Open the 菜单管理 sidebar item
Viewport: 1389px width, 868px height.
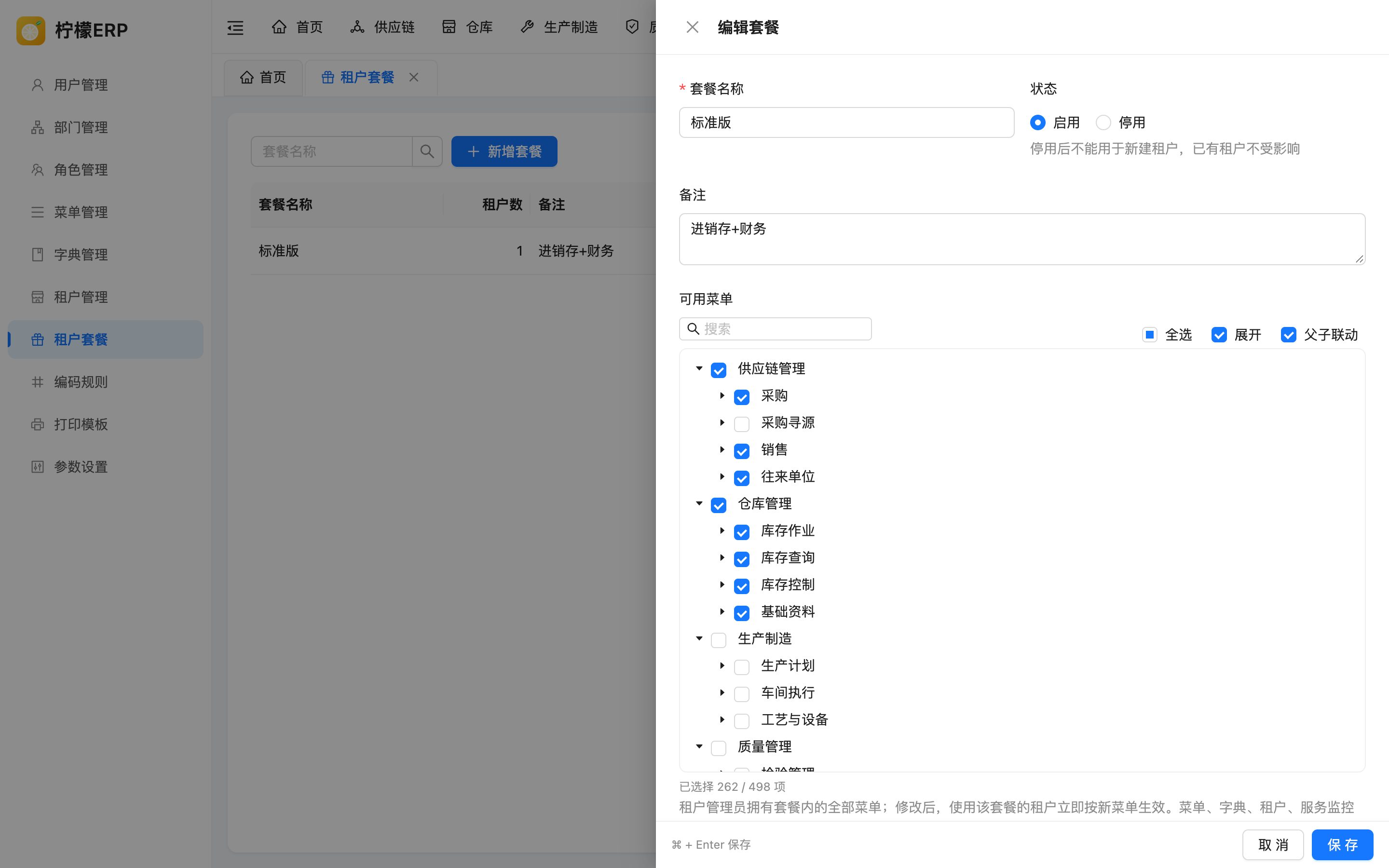pyautogui.click(x=106, y=212)
